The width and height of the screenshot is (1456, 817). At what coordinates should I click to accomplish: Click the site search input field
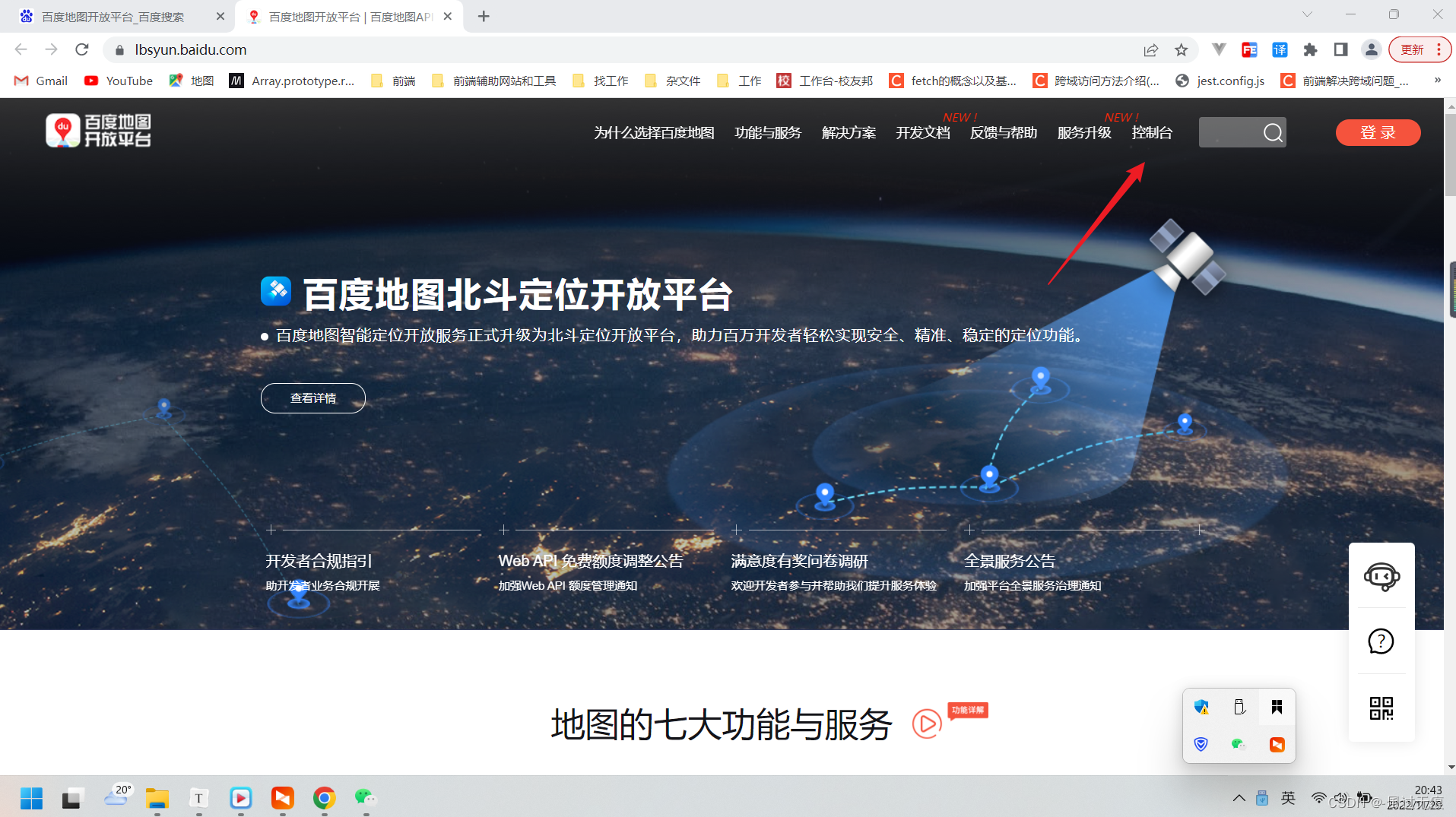point(1230,133)
